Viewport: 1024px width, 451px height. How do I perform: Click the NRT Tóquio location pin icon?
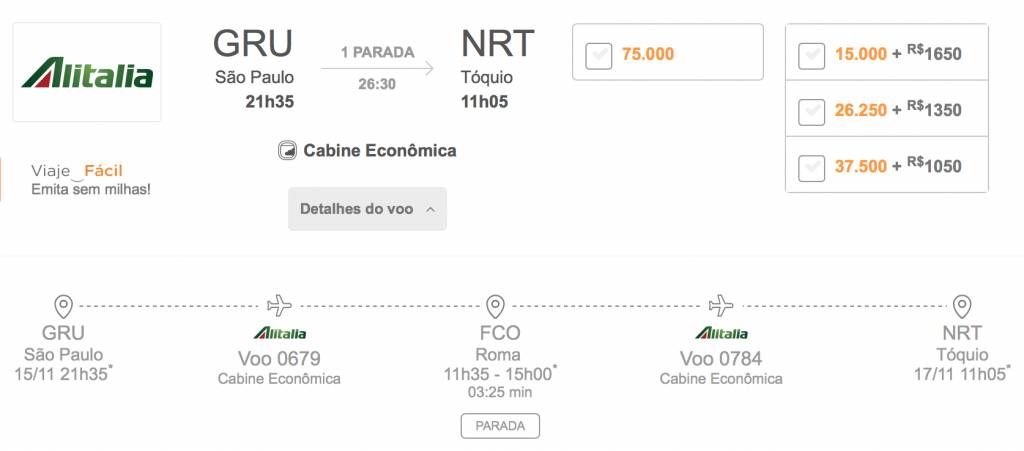(962, 306)
